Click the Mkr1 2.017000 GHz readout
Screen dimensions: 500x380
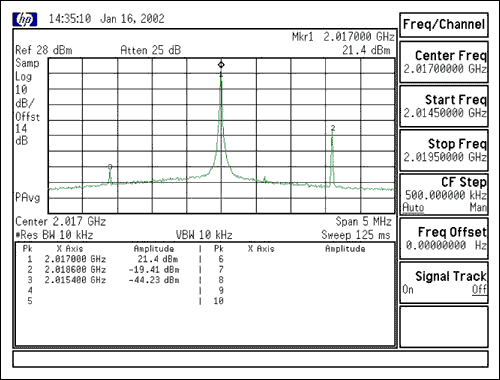pyautogui.click(x=343, y=37)
